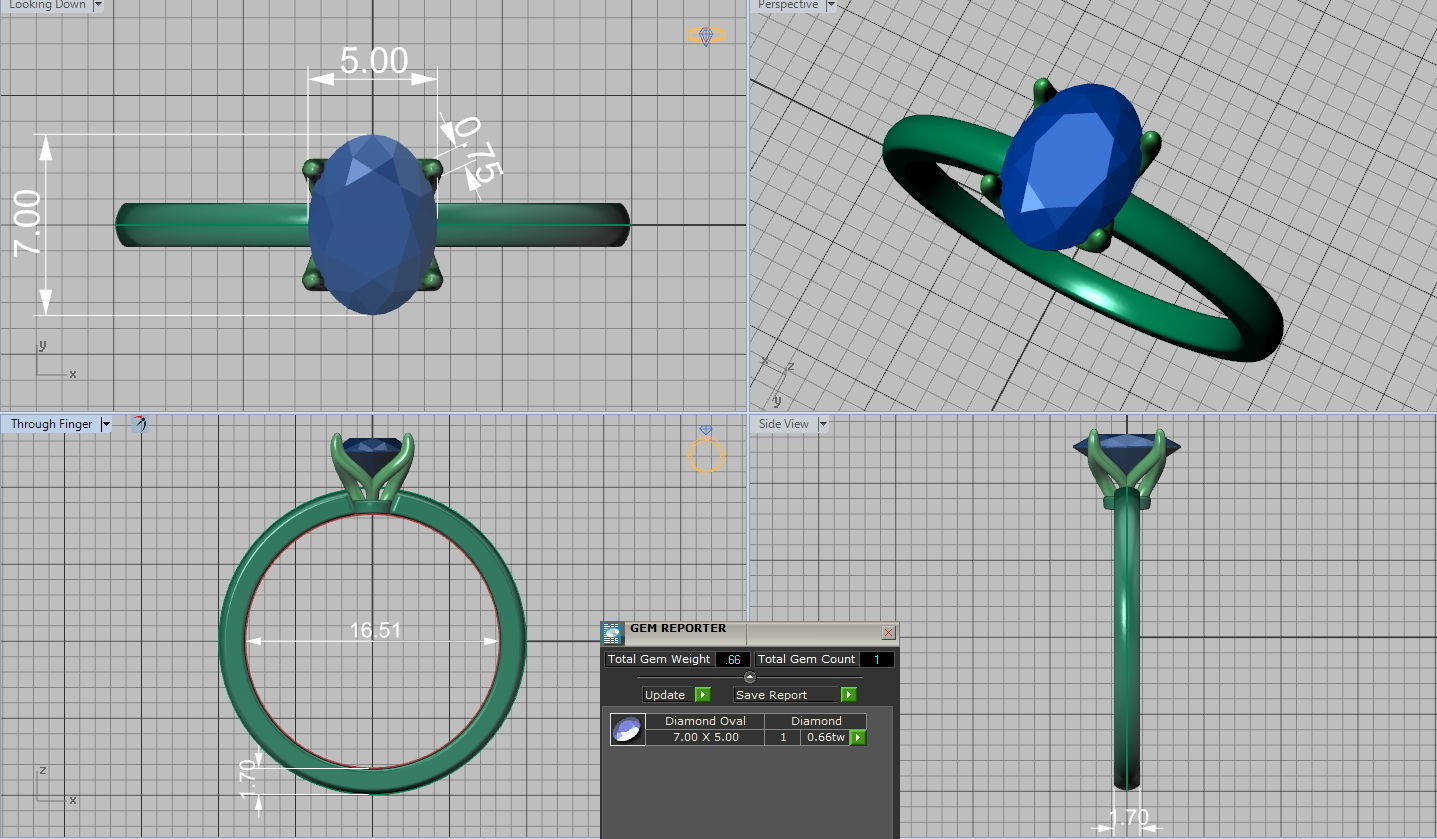1437x839 pixels.
Task: Click the Update button label
Action: click(665, 695)
